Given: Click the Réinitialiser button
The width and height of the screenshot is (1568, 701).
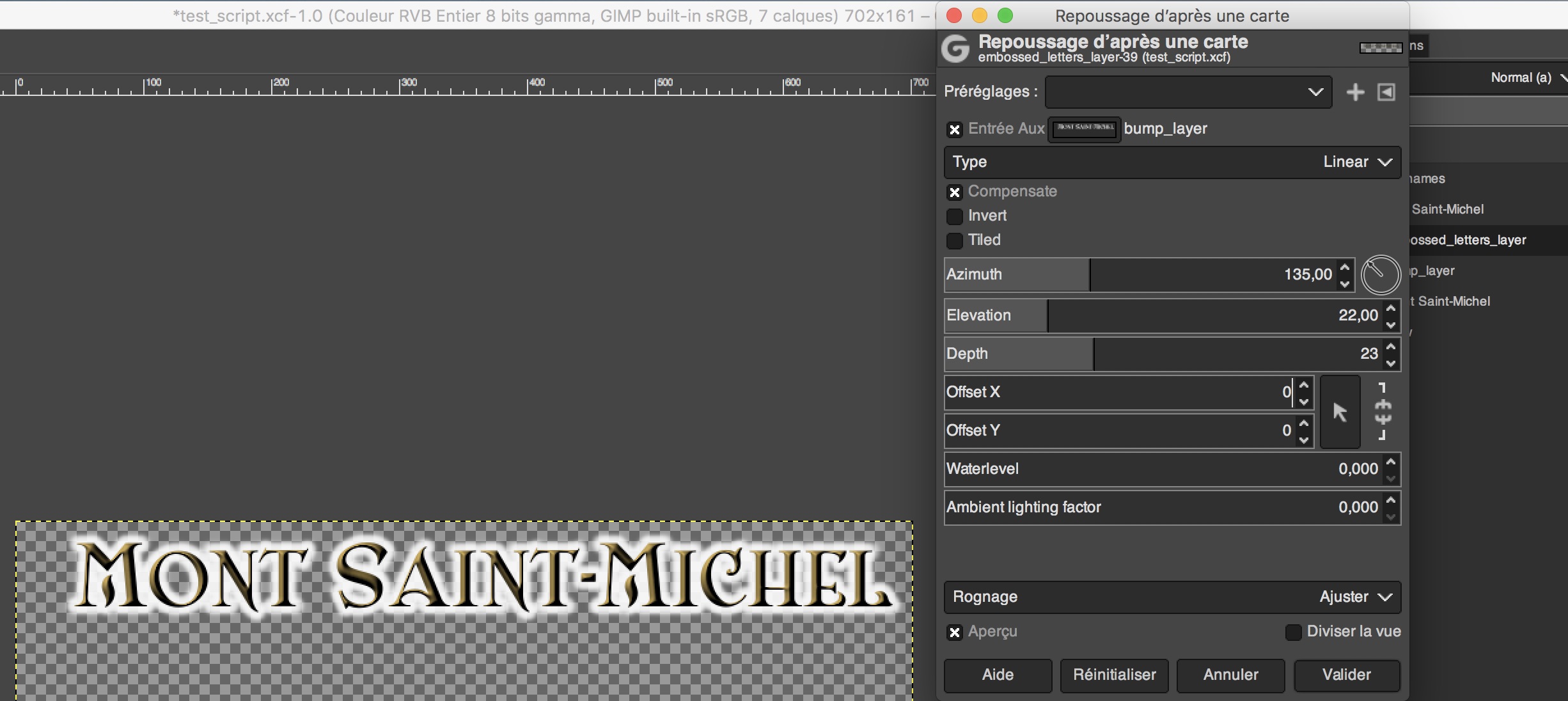Looking at the screenshot, I should [1114, 675].
